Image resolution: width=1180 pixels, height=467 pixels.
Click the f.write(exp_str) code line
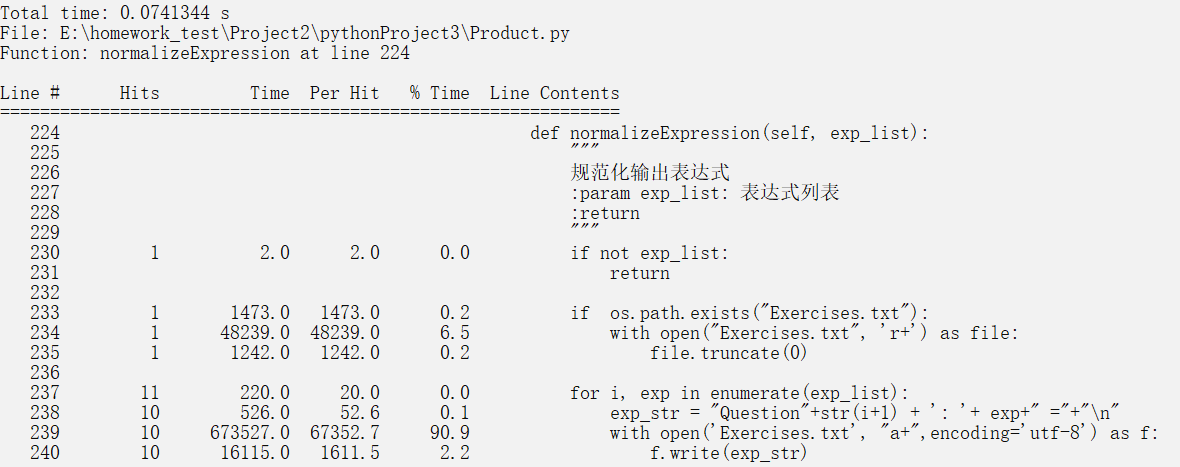(728, 453)
